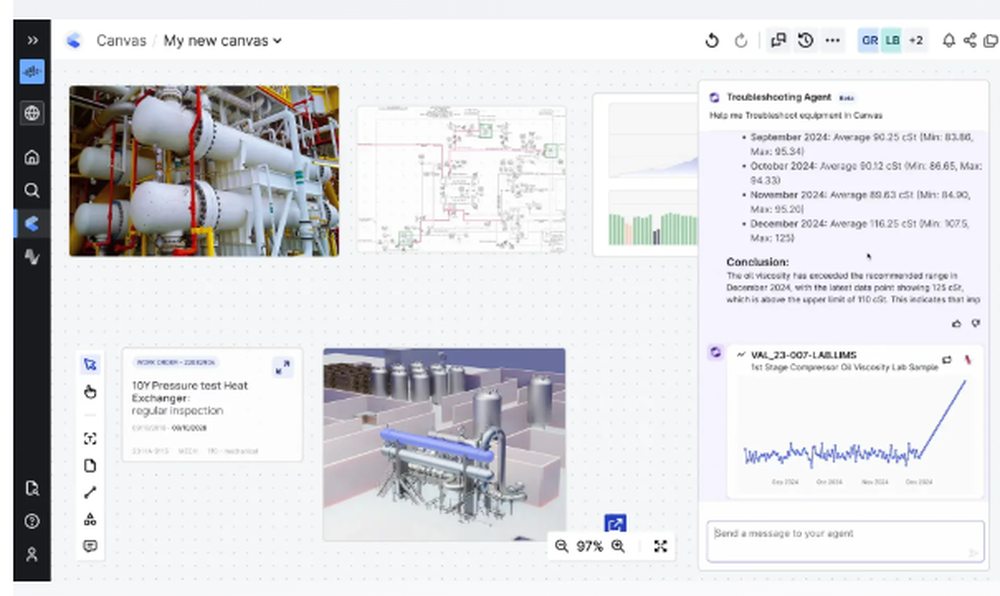Select the heat exchanger photo on canvas
The width and height of the screenshot is (1000, 596).
tap(204, 171)
